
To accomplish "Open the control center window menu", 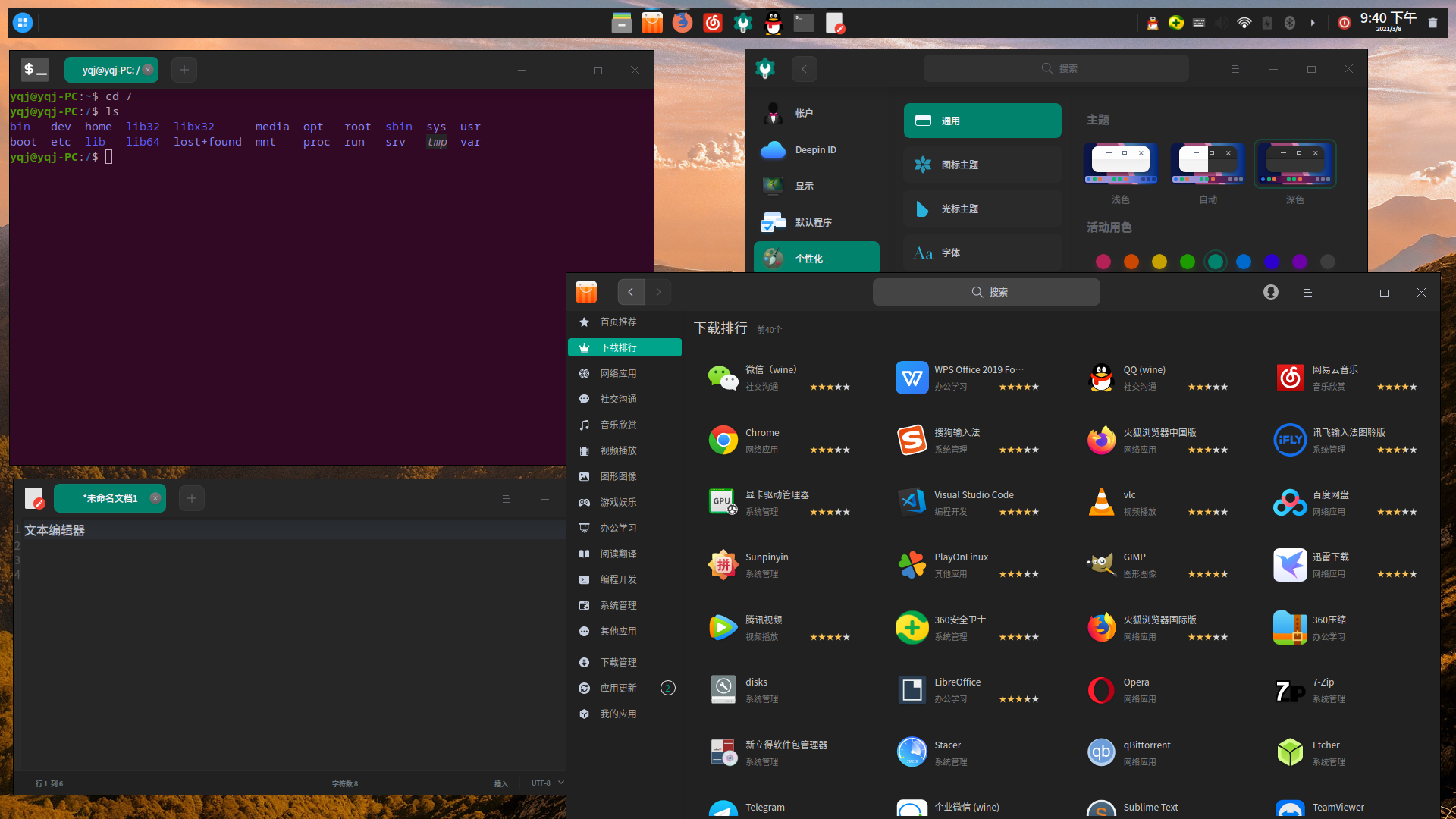I will click(x=1235, y=69).
